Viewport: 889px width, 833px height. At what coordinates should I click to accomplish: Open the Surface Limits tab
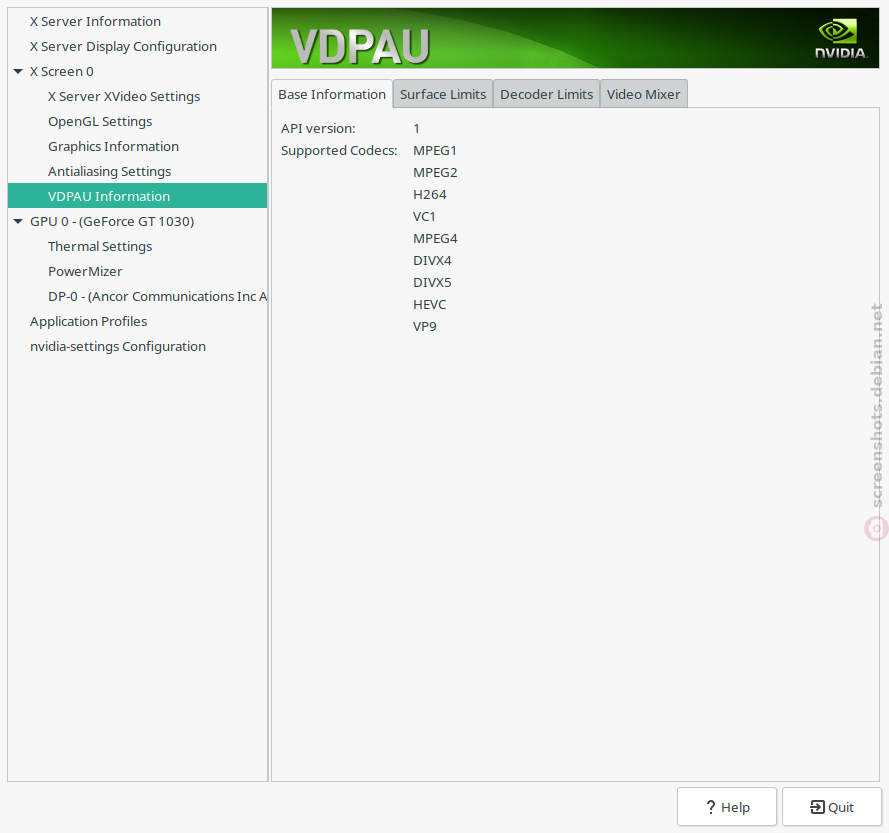tap(443, 94)
